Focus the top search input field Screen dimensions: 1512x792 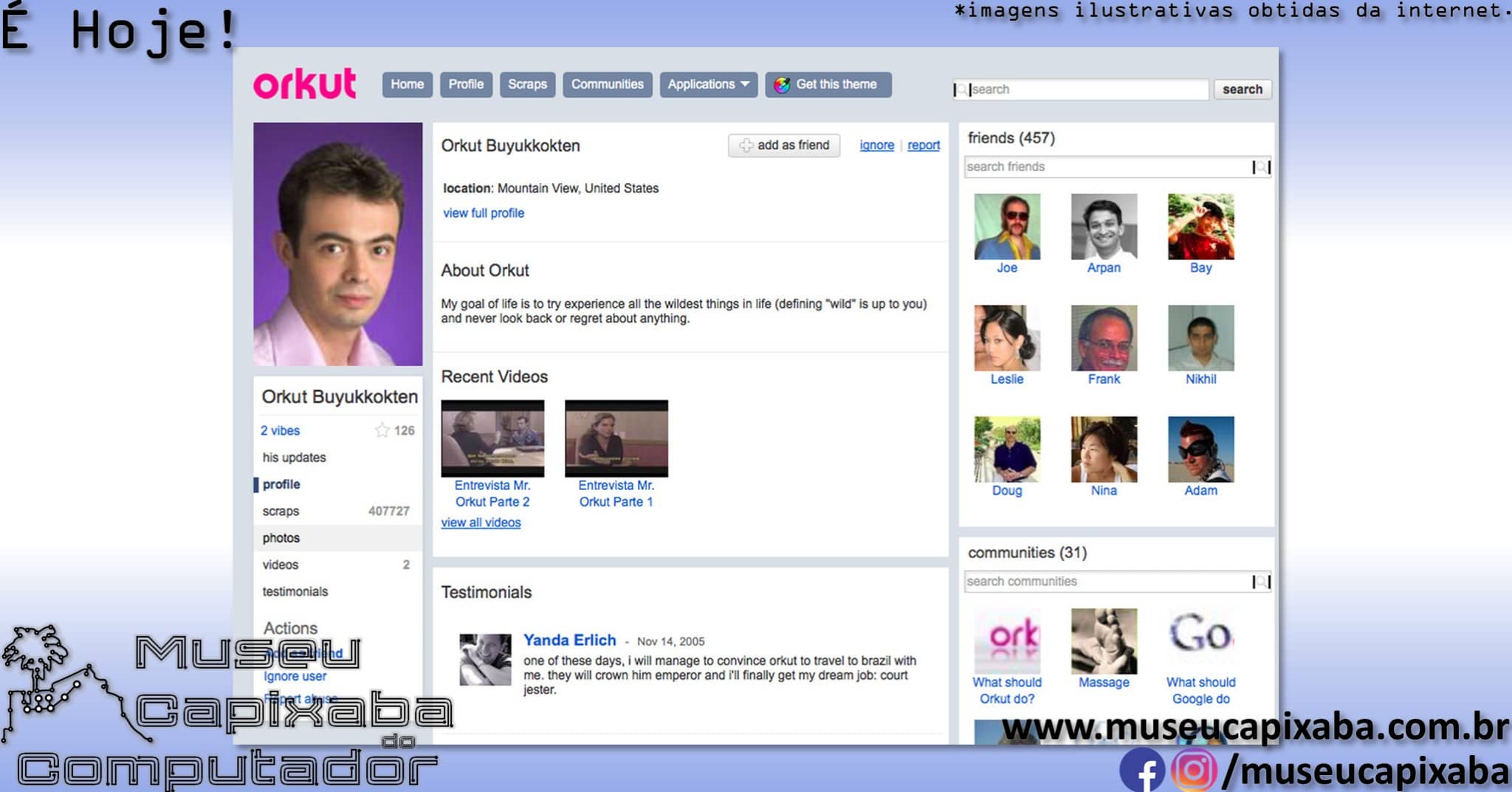[x=1080, y=89]
